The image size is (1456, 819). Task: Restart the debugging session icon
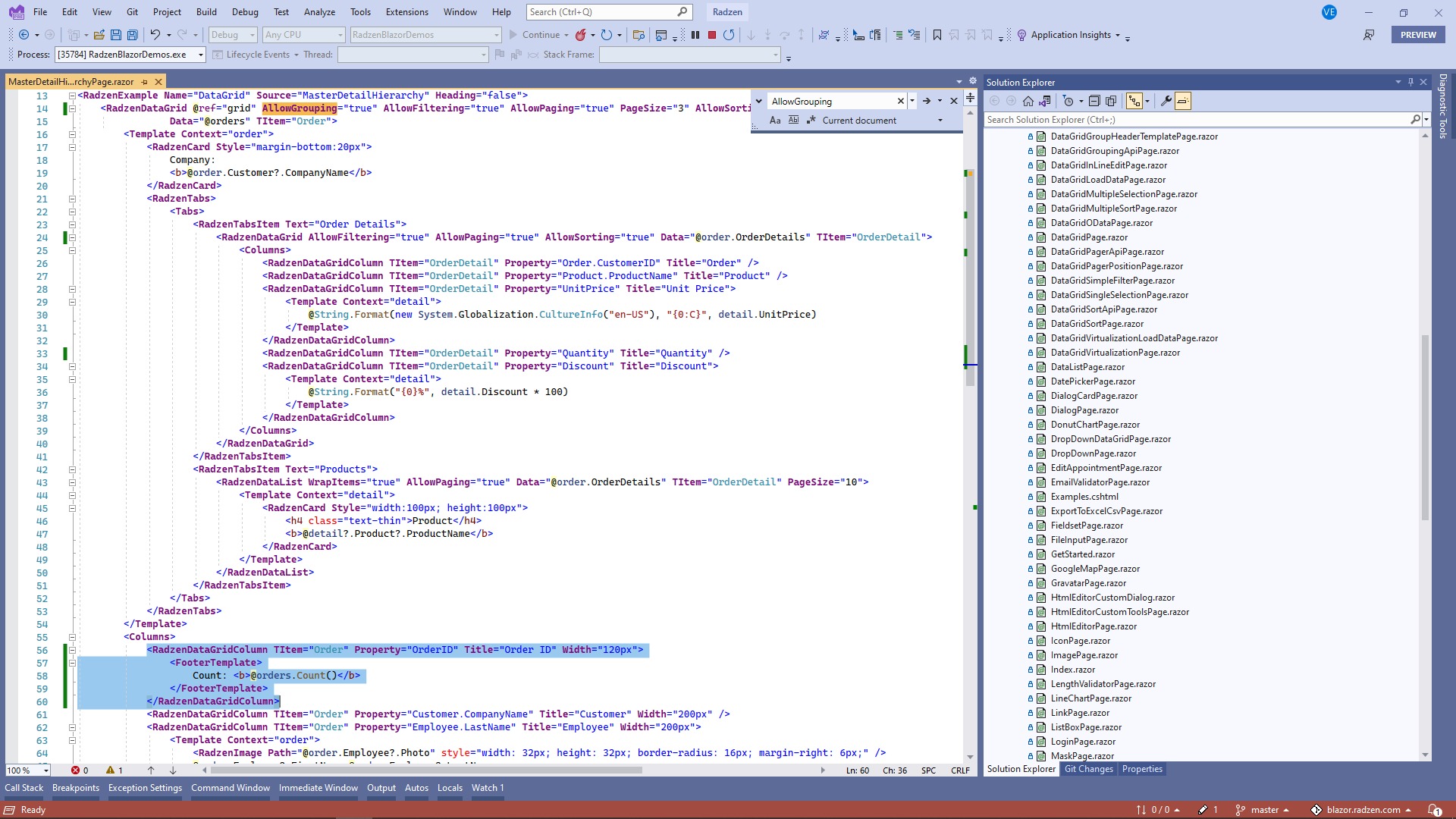point(729,35)
